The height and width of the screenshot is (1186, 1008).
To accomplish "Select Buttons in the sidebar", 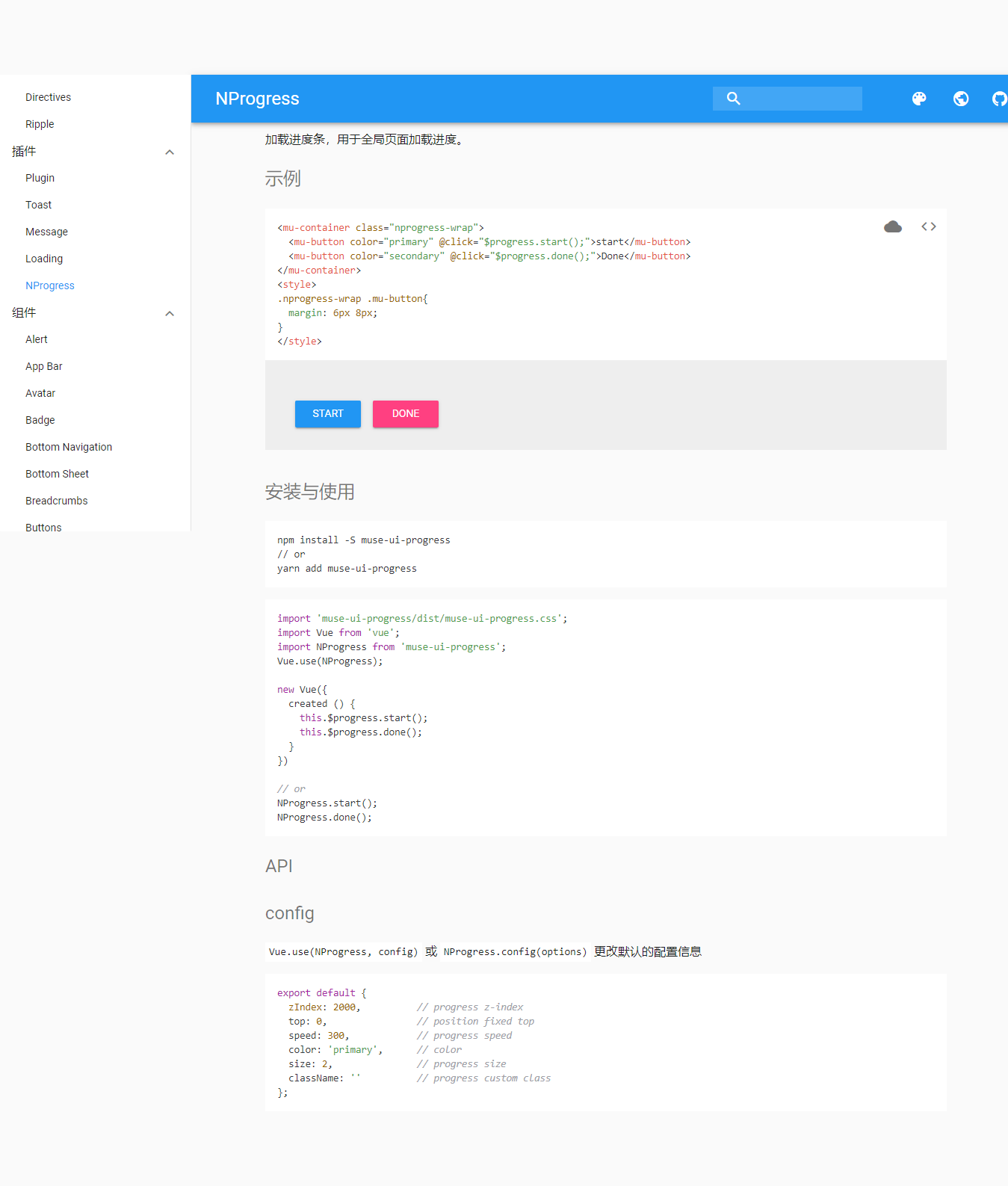I will point(43,527).
